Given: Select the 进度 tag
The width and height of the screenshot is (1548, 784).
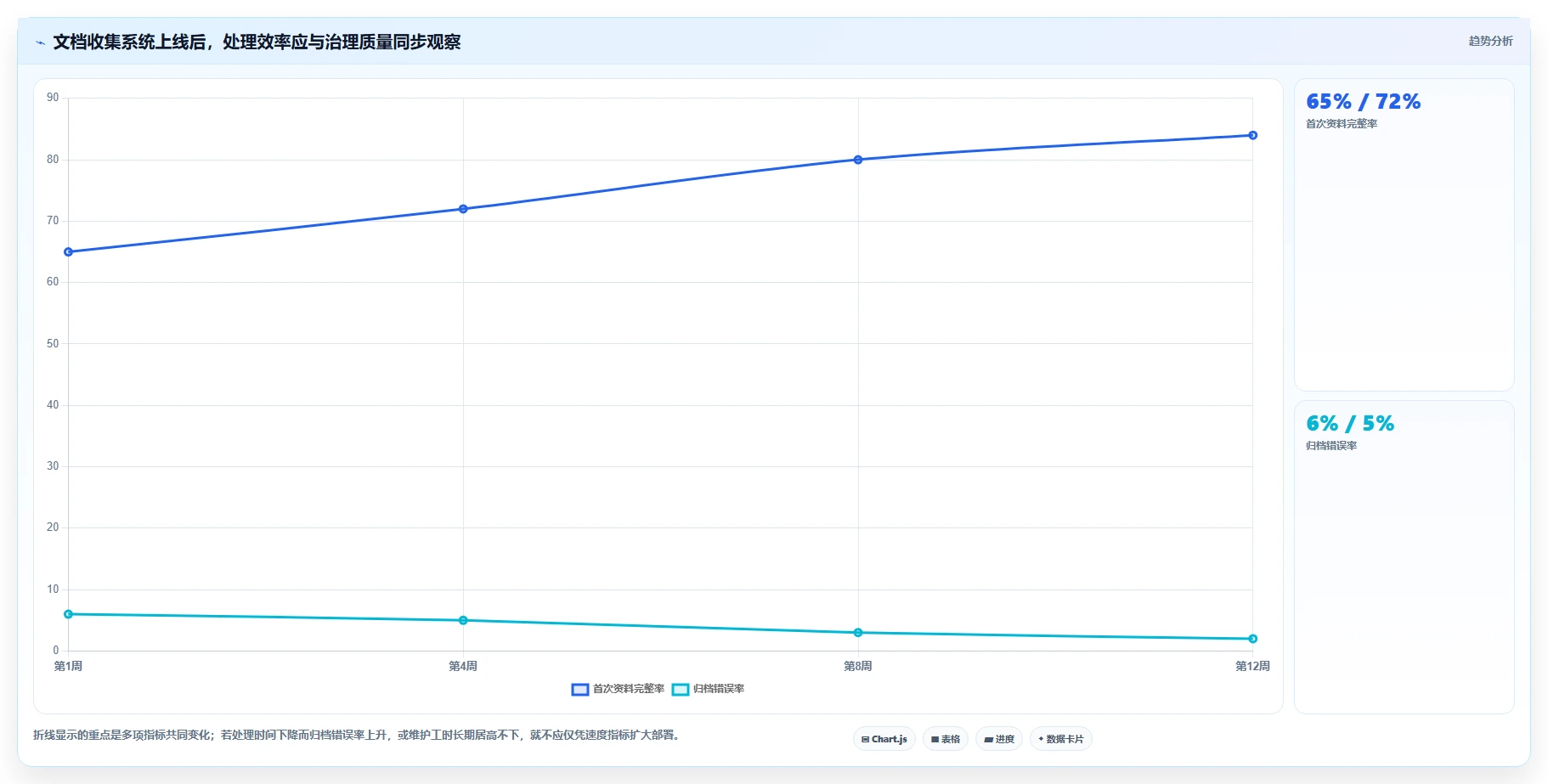Looking at the screenshot, I should point(999,739).
